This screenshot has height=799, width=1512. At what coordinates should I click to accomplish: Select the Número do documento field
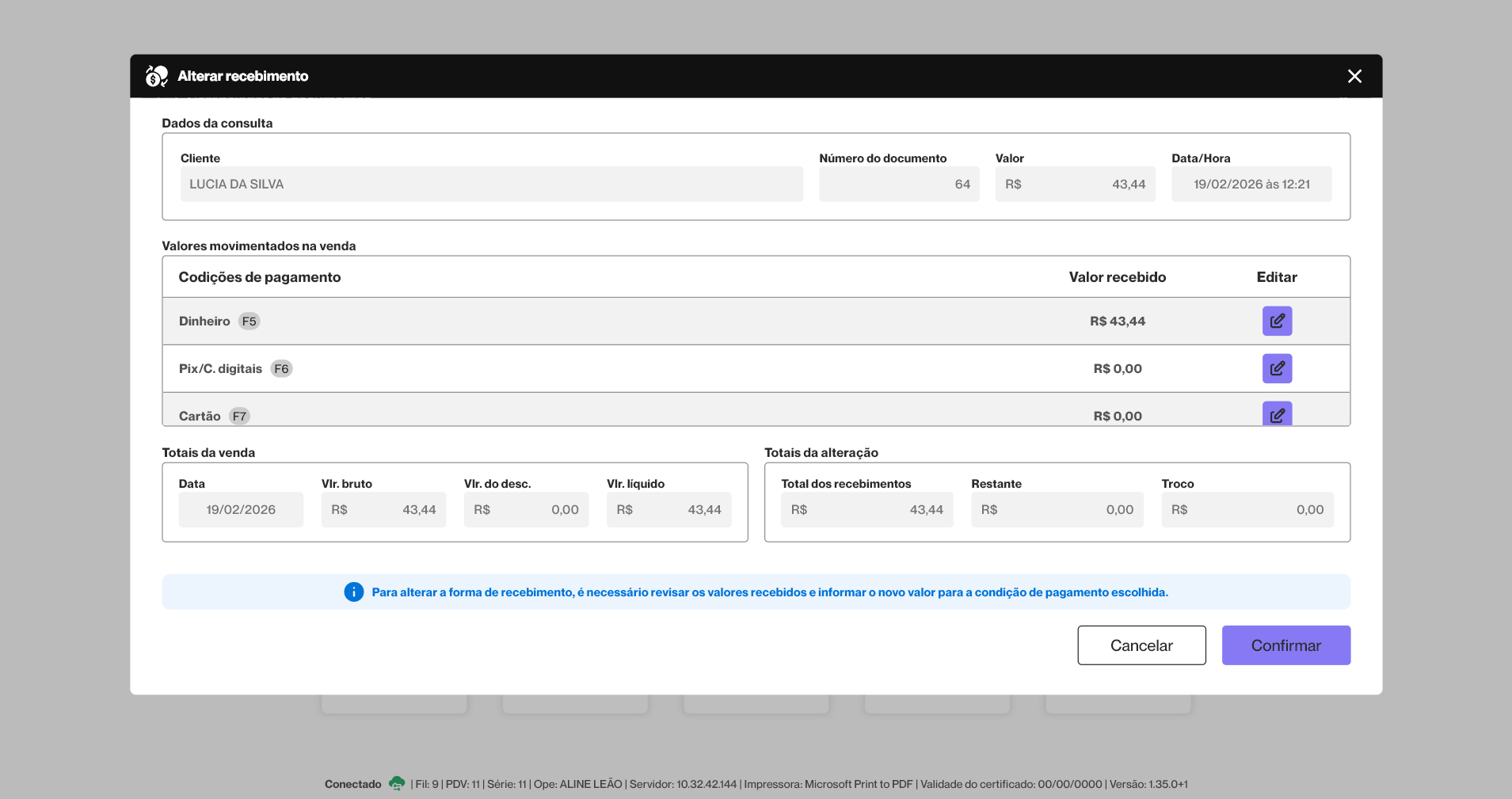(x=898, y=184)
